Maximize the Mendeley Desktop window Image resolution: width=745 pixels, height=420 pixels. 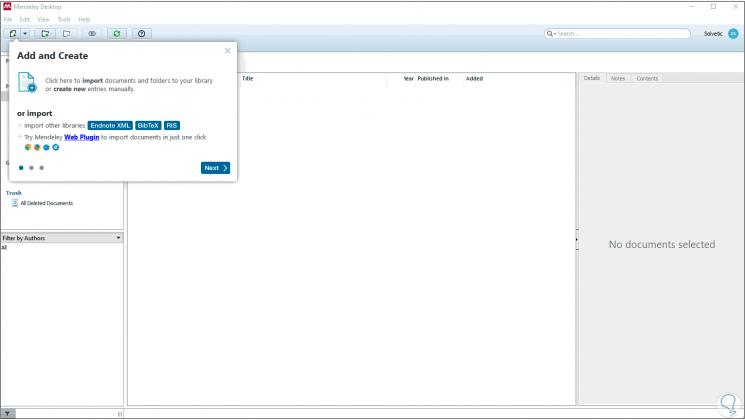714,7
